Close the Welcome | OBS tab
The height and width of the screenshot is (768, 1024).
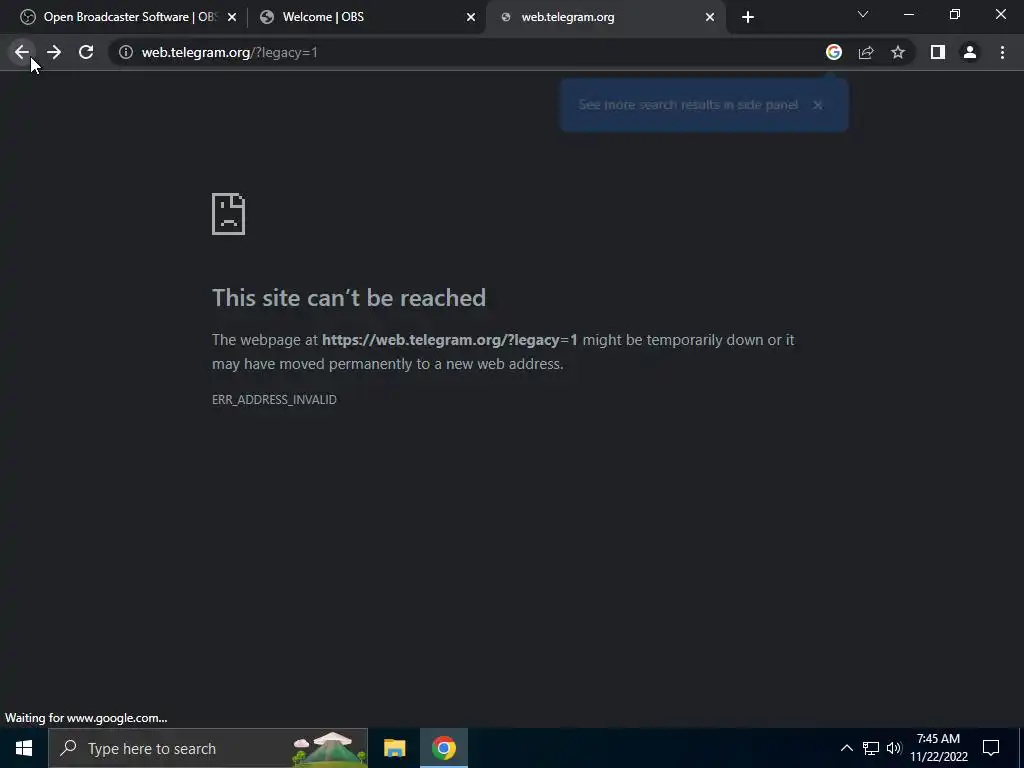pos(471,17)
